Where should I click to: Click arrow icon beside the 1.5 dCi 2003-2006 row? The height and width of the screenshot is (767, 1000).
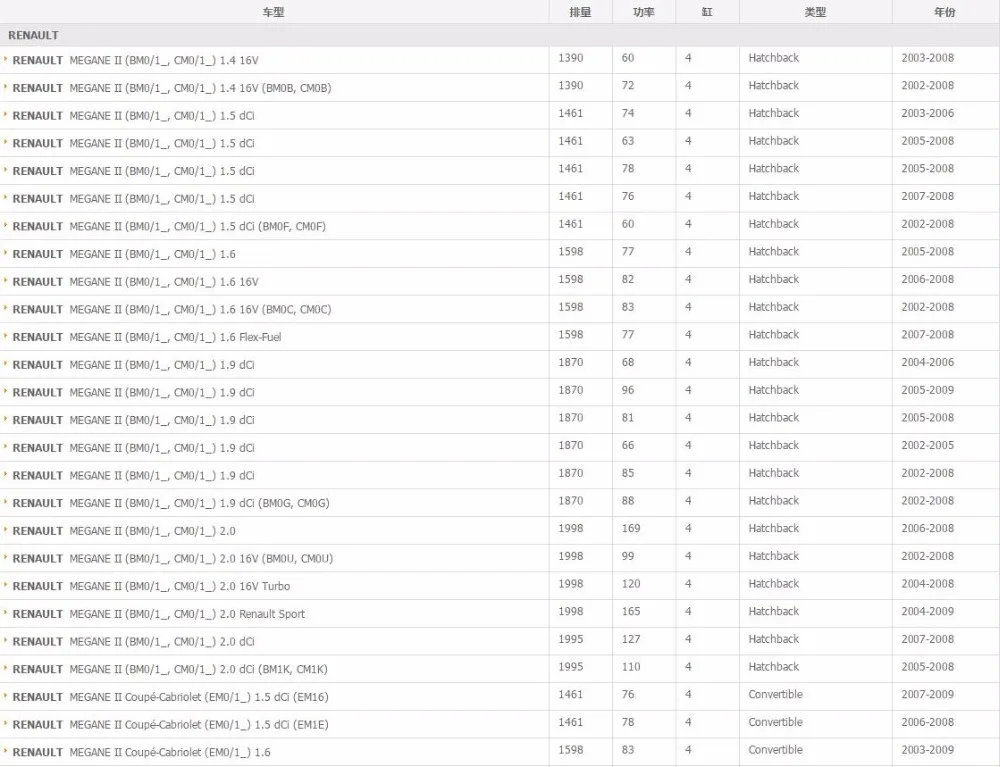[x=6, y=114]
